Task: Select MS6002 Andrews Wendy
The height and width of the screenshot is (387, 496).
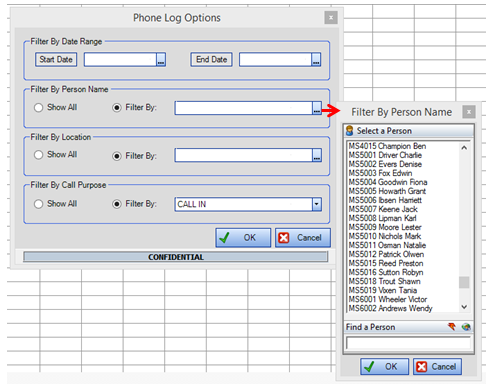Action: pyautogui.click(x=390, y=308)
